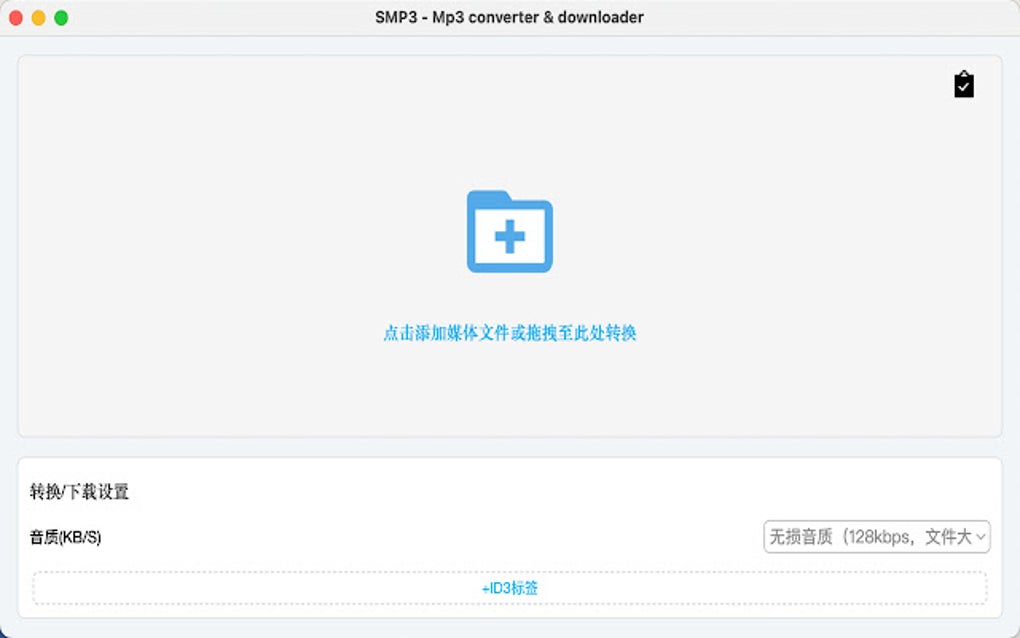This screenshot has width=1020, height=638.
Task: Click the checkmark clipboard in the top-right corner
Action: tap(963, 85)
